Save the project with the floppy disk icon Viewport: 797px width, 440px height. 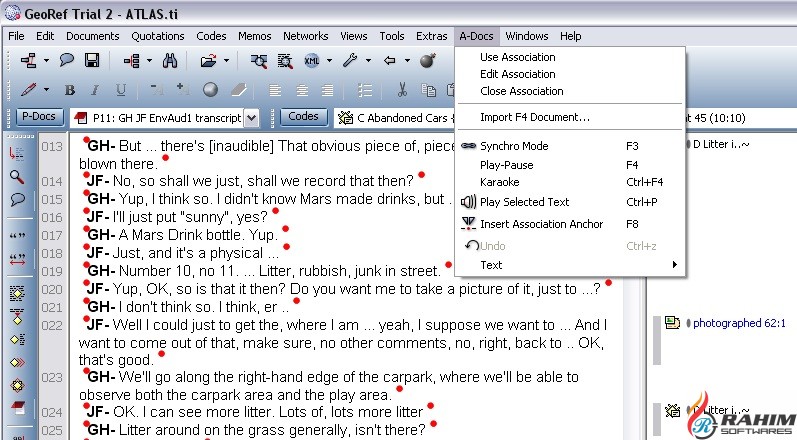click(92, 60)
